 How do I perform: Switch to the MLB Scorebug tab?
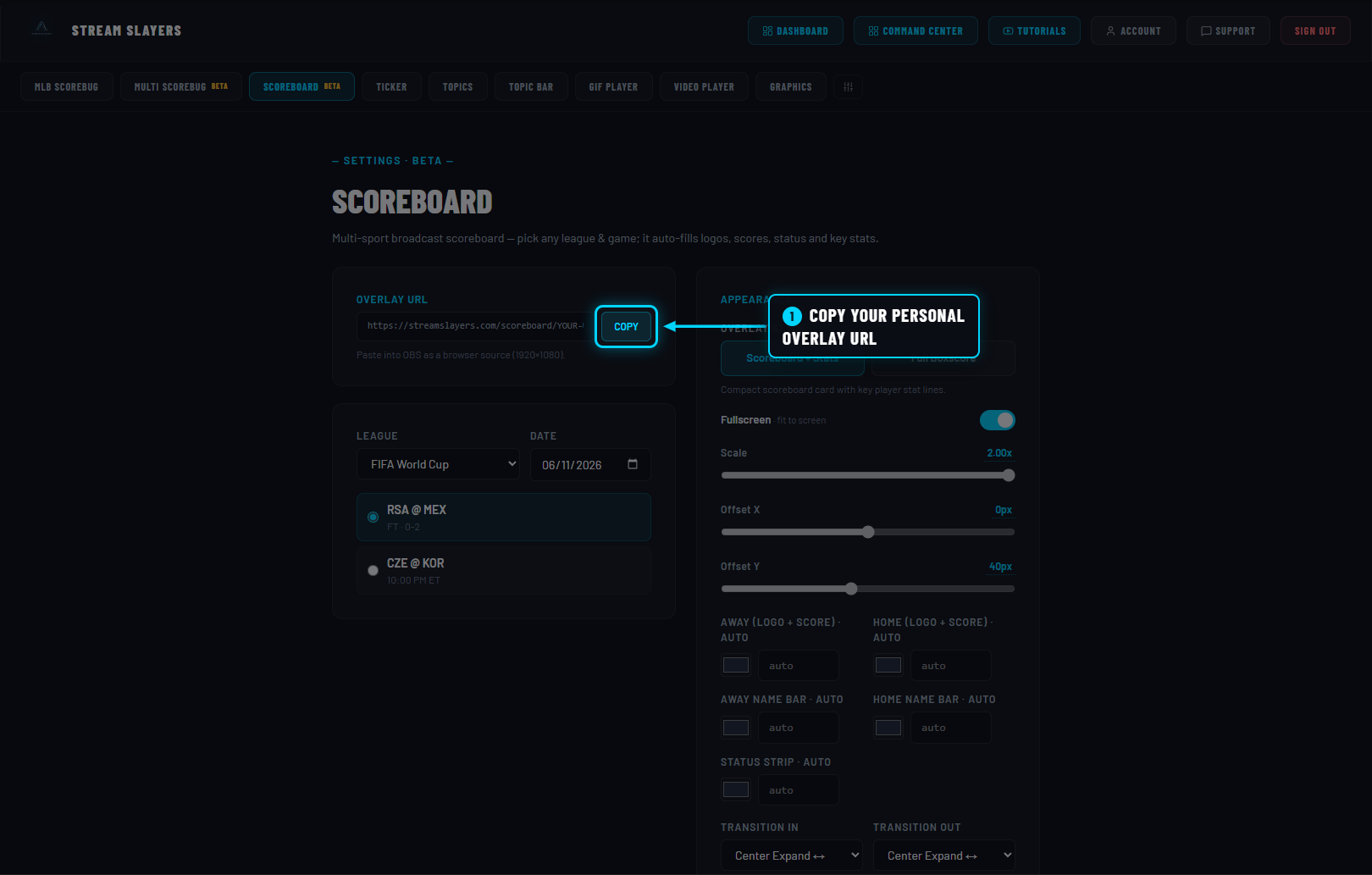pos(67,86)
